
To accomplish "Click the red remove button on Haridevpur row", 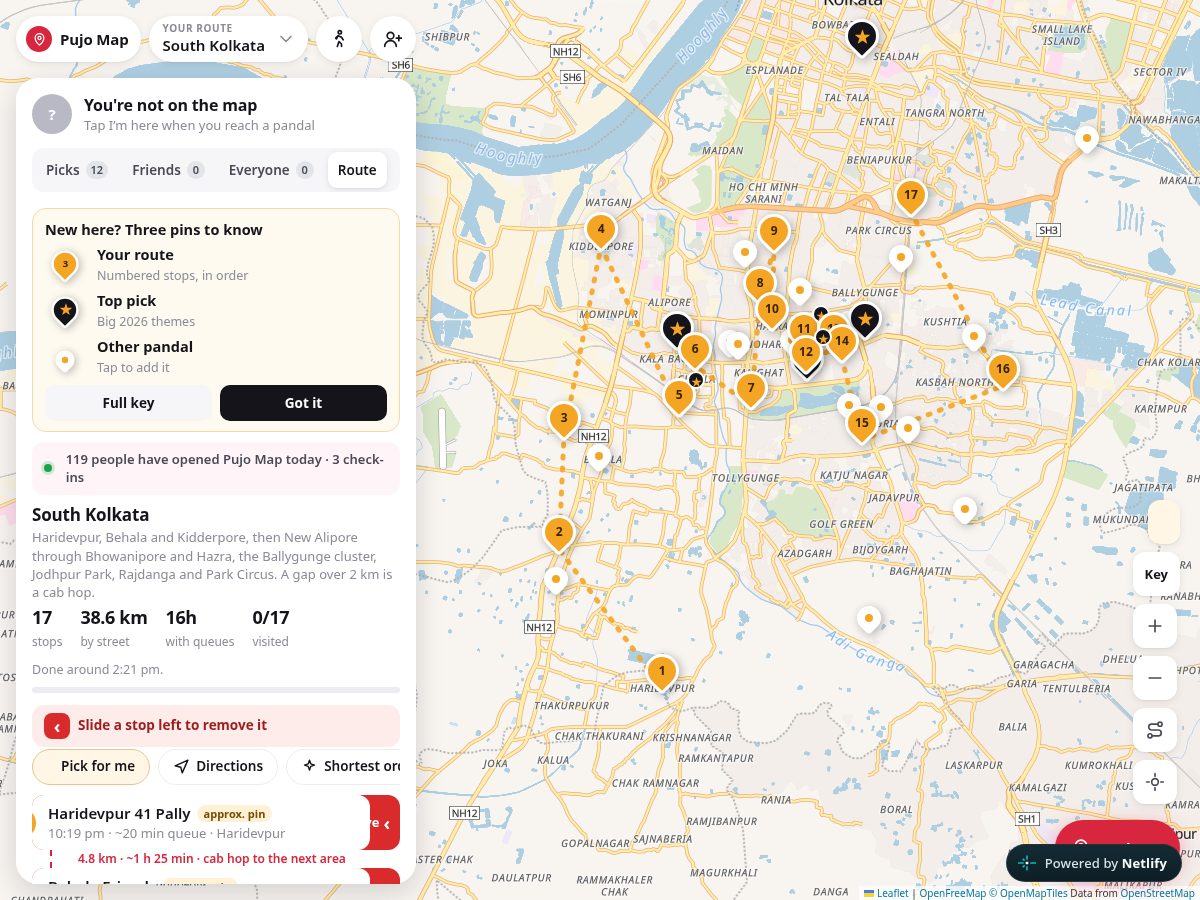I will [385, 823].
